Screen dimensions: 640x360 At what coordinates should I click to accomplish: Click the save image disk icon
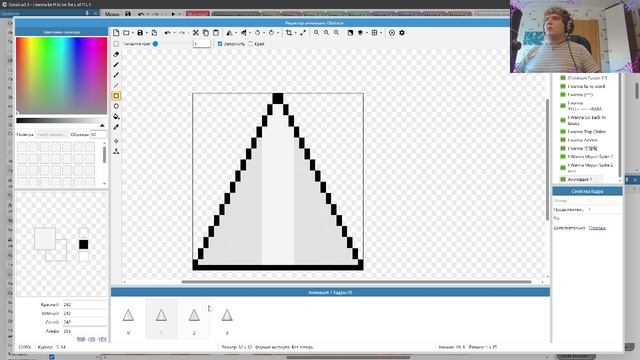pyautogui.click(x=140, y=33)
